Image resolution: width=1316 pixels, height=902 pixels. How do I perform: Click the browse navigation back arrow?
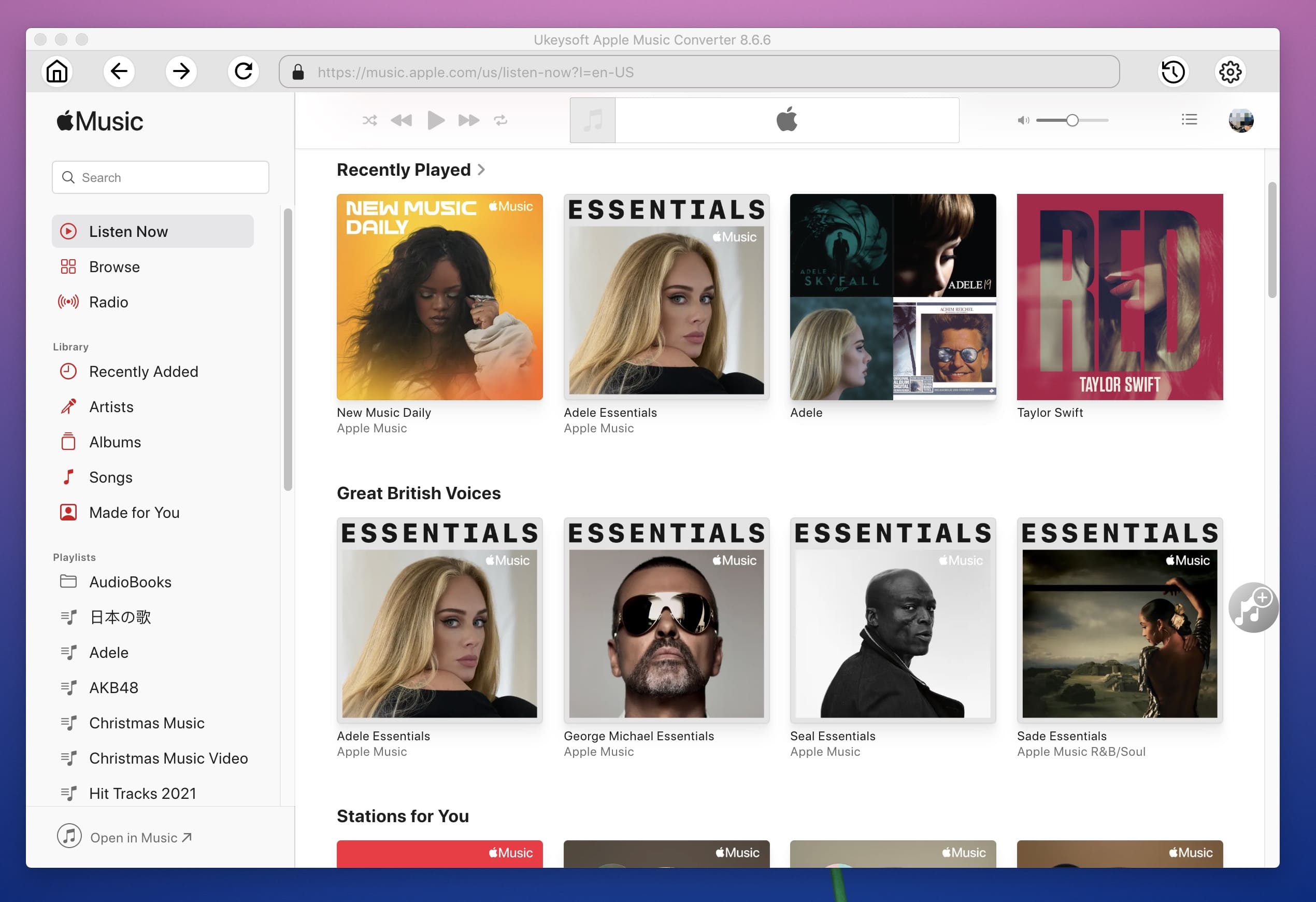119,71
